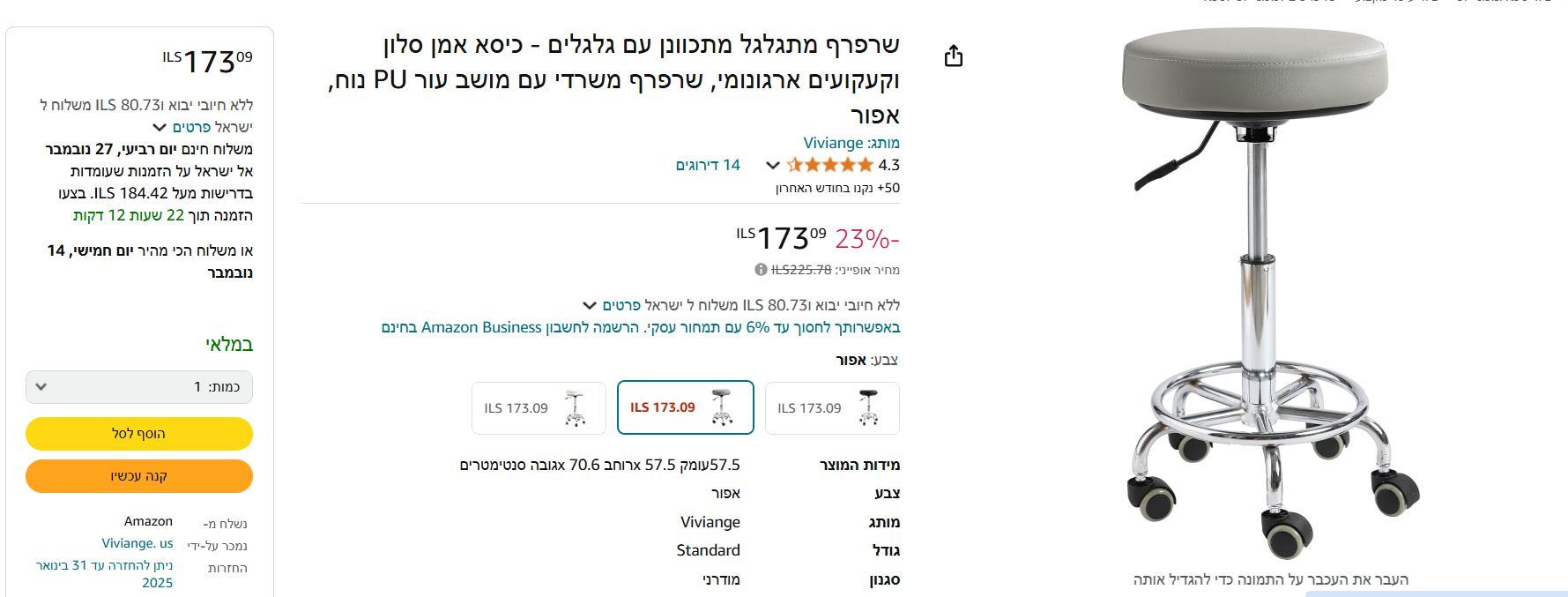Open the quantity dropdown
This screenshot has height=597, width=1568.
click(139, 387)
